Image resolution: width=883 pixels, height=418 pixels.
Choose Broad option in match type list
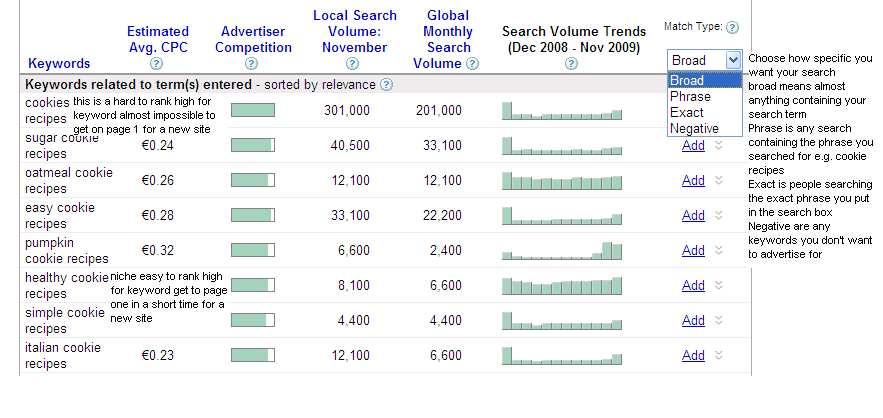687,81
